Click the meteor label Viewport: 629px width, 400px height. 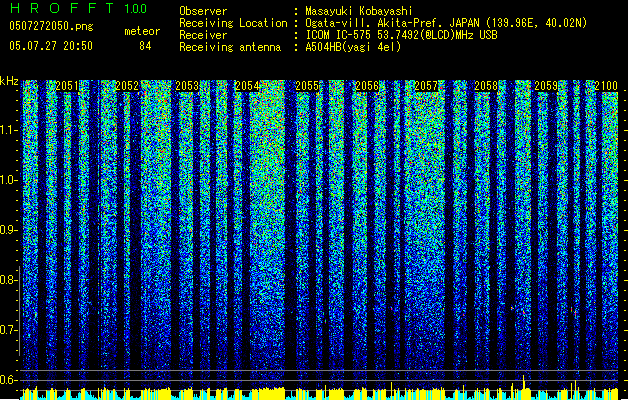(142, 31)
